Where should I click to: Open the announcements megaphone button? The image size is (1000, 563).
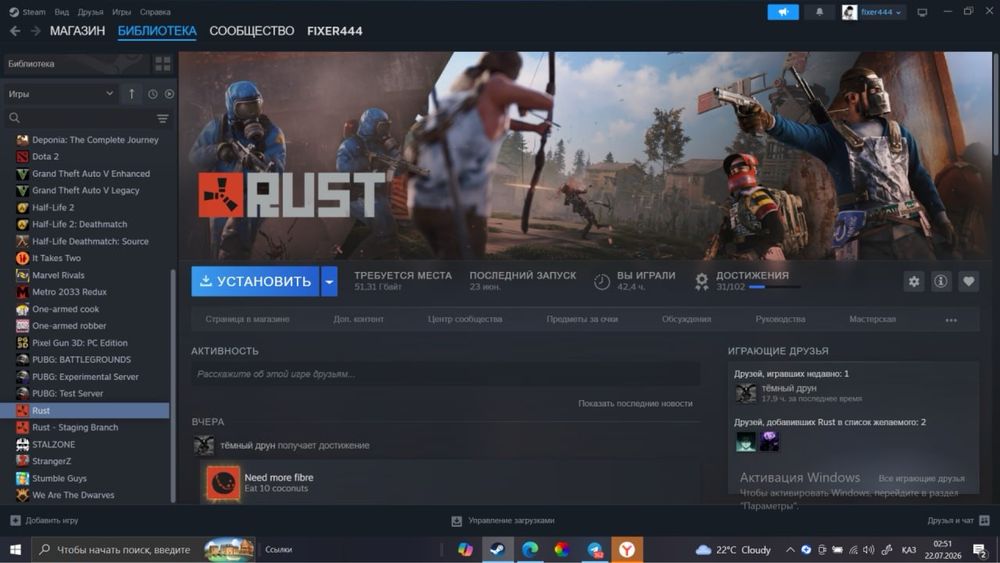click(x=783, y=12)
